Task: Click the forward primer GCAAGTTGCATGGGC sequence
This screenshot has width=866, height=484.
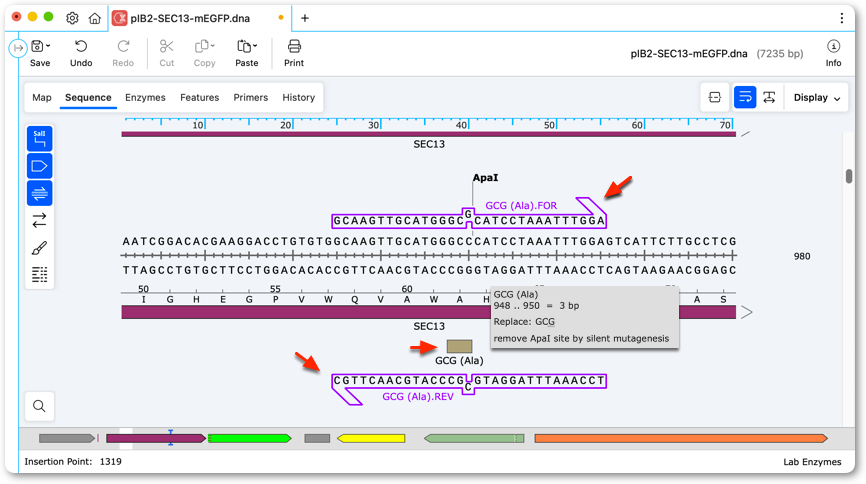Action: click(x=398, y=221)
